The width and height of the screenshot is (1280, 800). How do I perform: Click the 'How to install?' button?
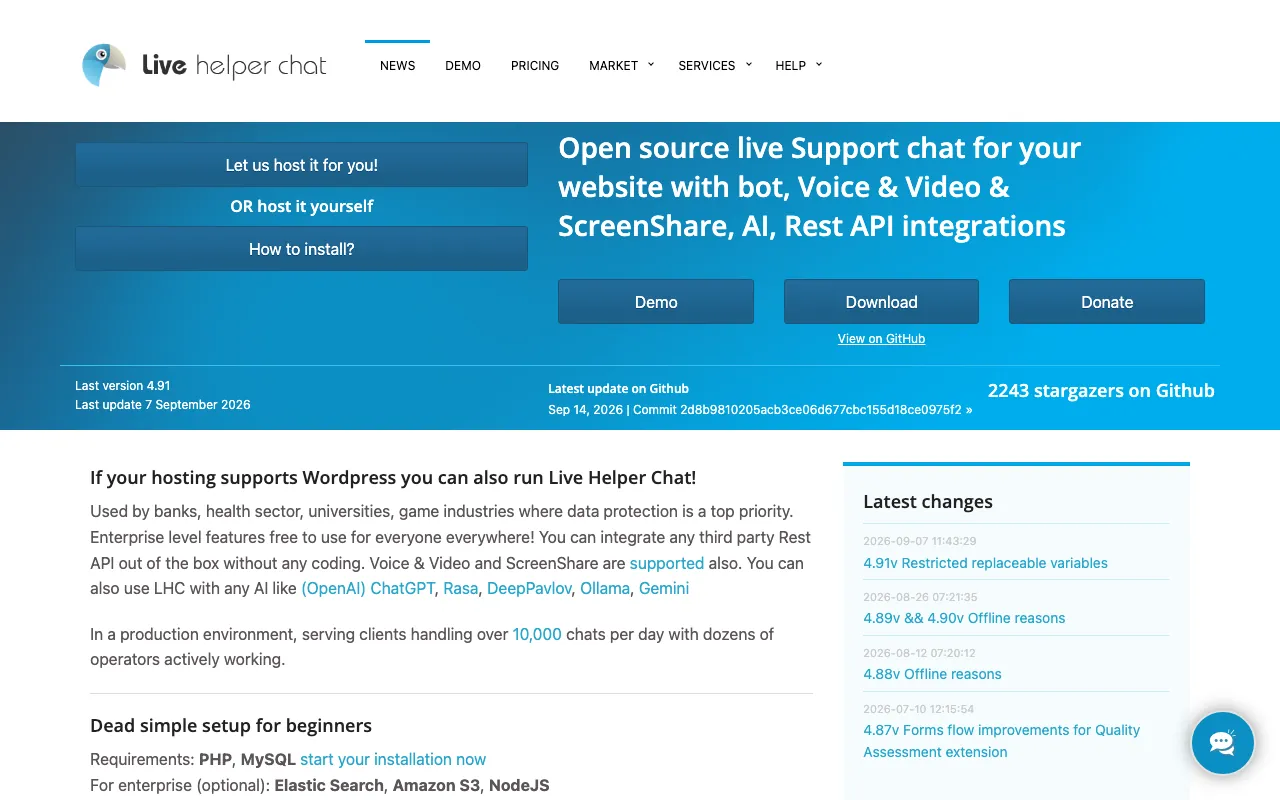[x=301, y=249]
